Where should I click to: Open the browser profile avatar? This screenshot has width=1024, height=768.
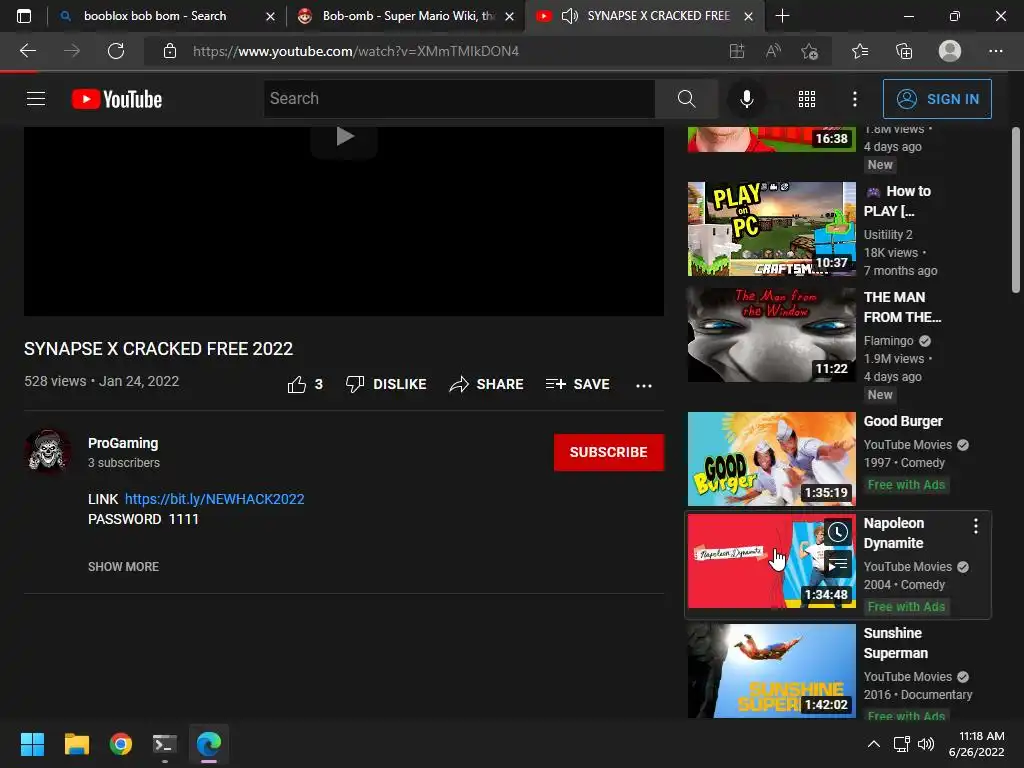pos(950,51)
